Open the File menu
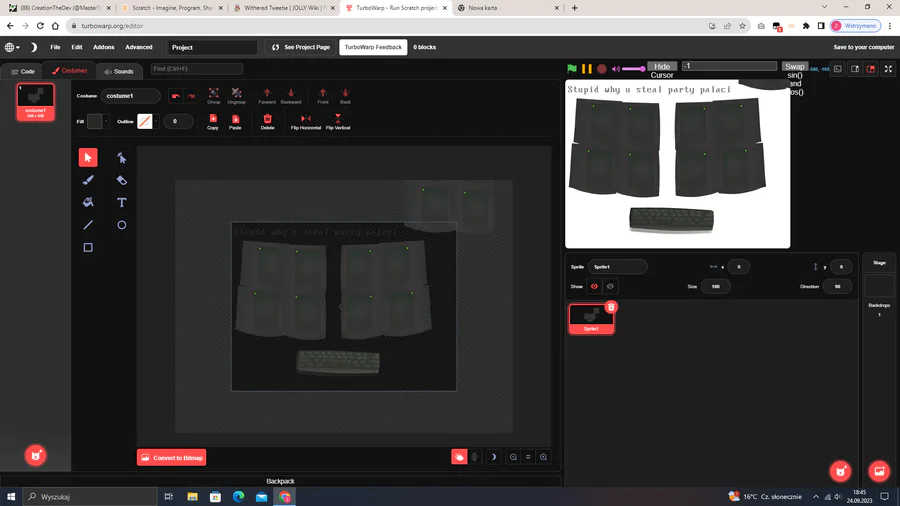The width and height of the screenshot is (900, 506). (55, 47)
